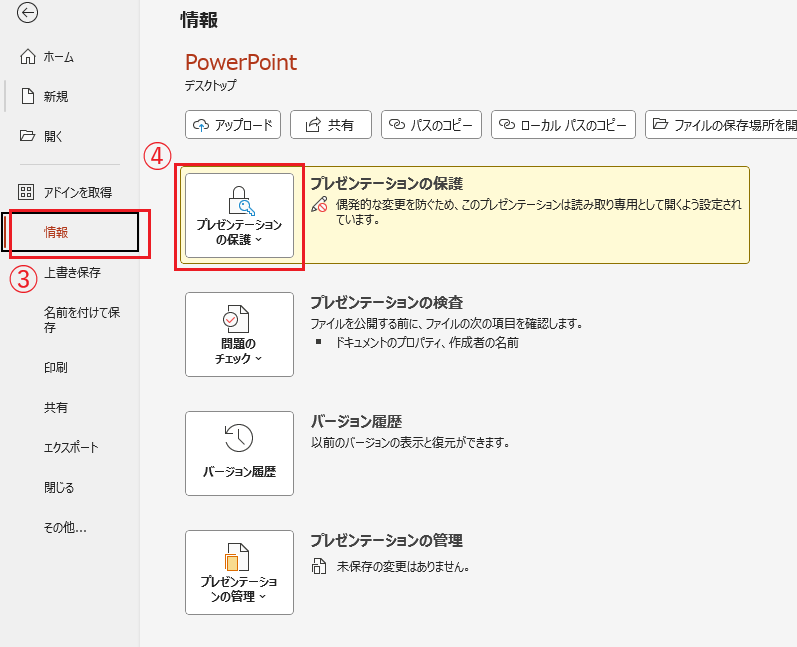Click the orange manage presentation document icon
This screenshot has height=647, width=797.
pos(237,557)
